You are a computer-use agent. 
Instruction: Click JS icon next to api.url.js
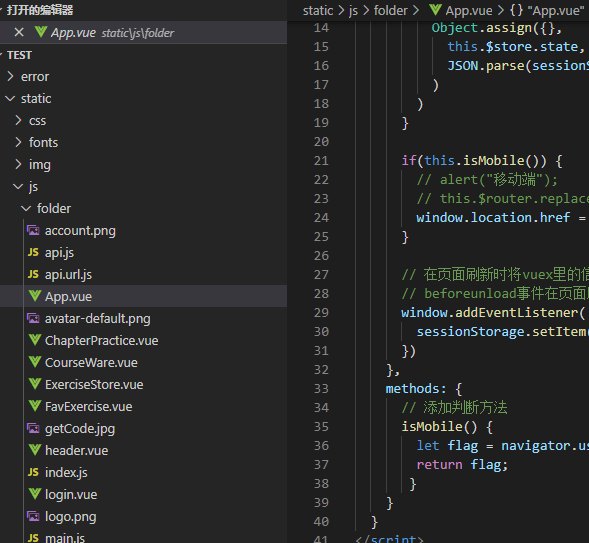pos(33,275)
